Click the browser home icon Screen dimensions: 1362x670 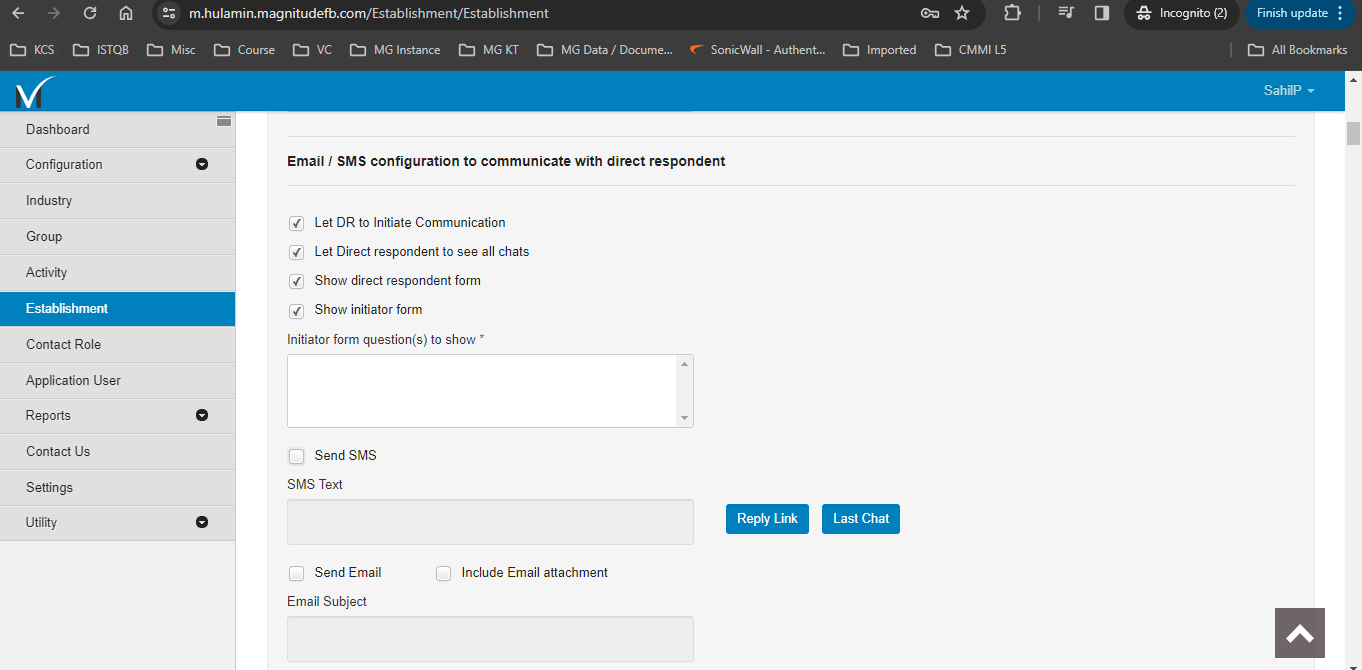point(125,13)
